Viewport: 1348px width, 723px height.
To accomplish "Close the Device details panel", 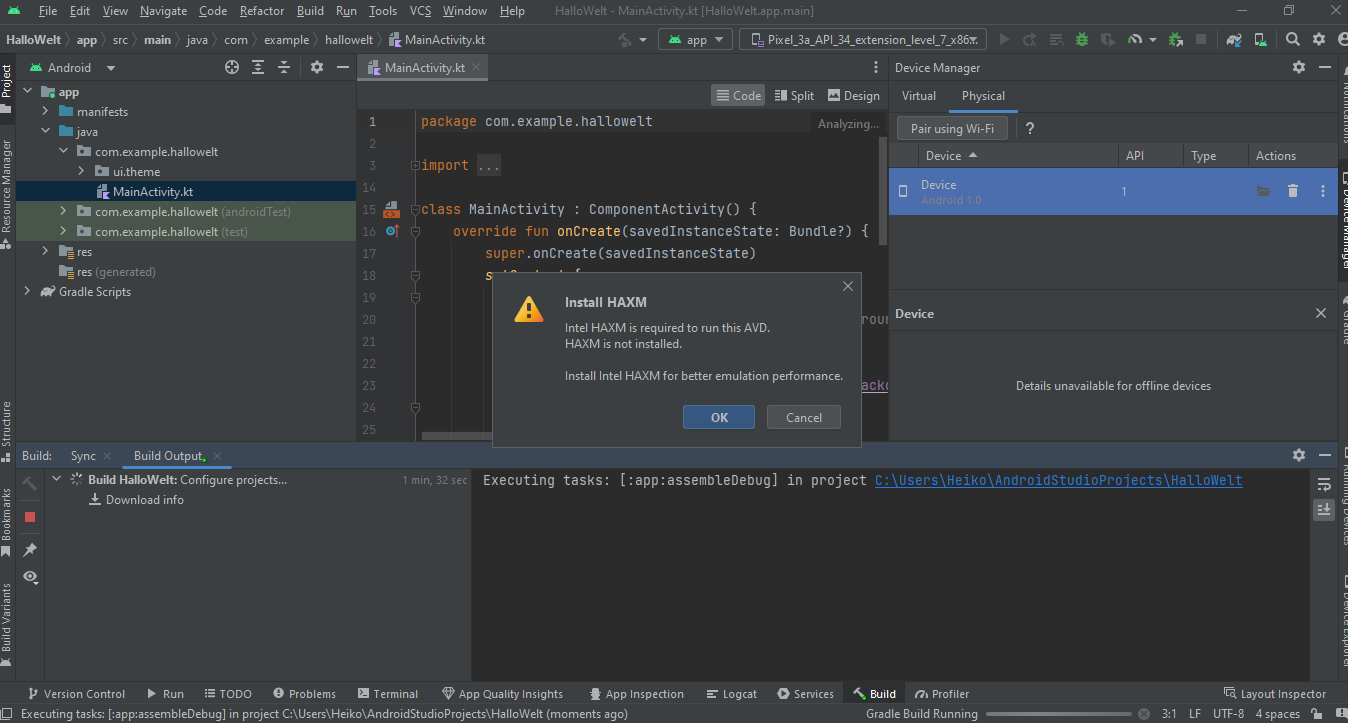I will (x=1321, y=313).
